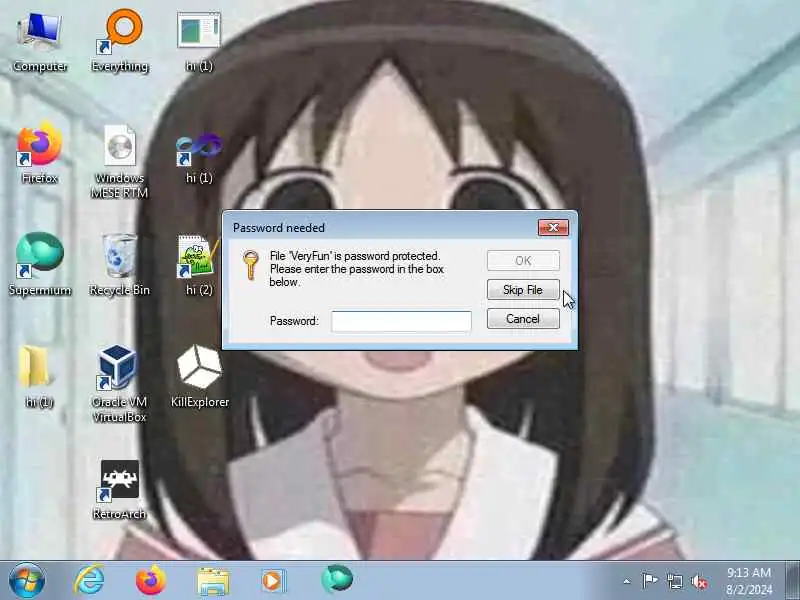
Task: Select the Recycle Bin icon
Action: coord(120,264)
